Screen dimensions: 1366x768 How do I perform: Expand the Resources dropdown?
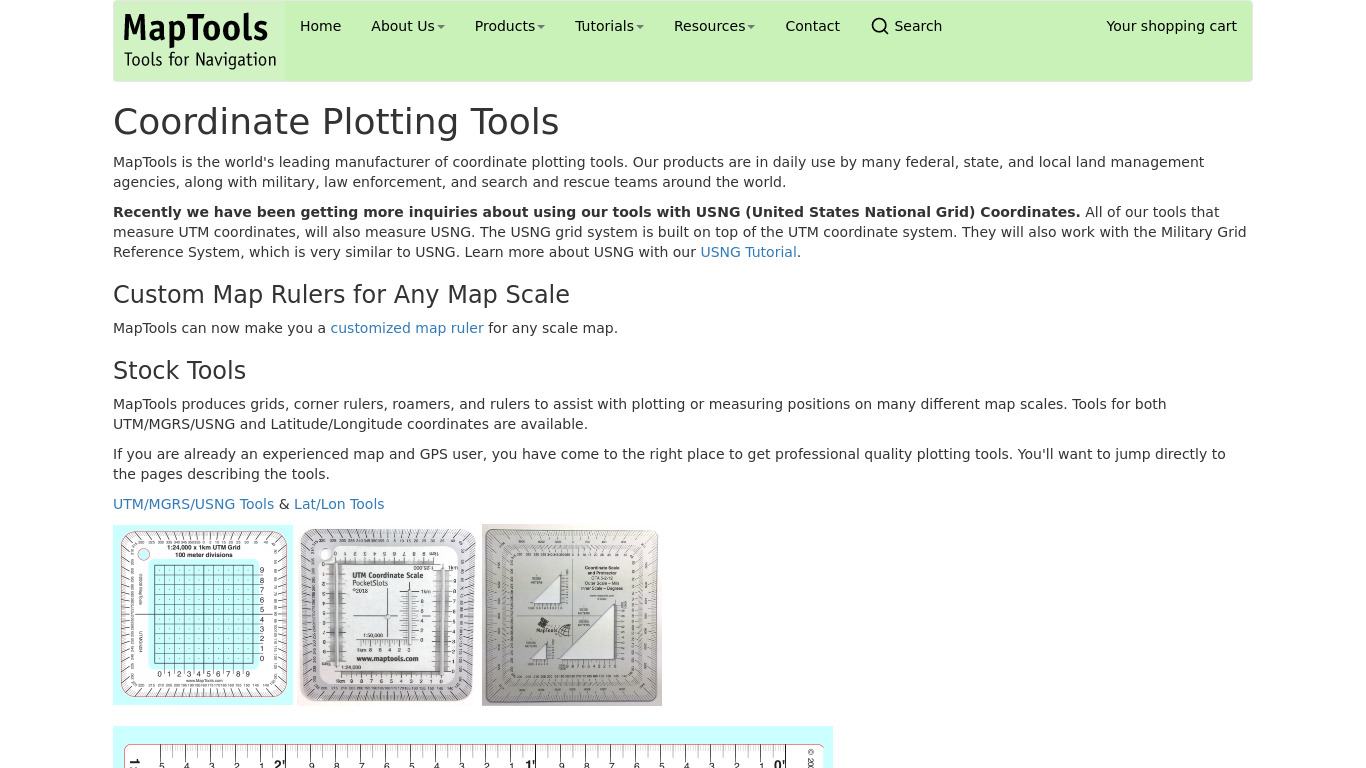point(714,26)
